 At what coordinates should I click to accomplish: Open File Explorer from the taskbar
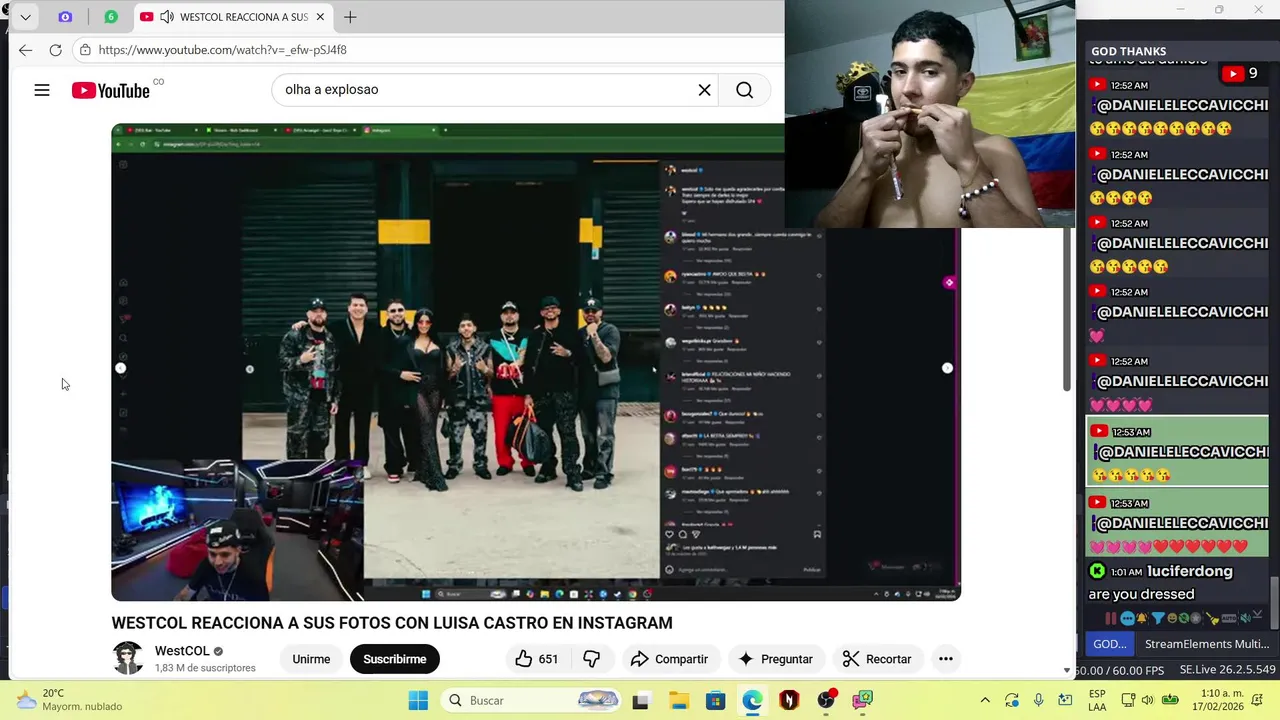point(678,700)
